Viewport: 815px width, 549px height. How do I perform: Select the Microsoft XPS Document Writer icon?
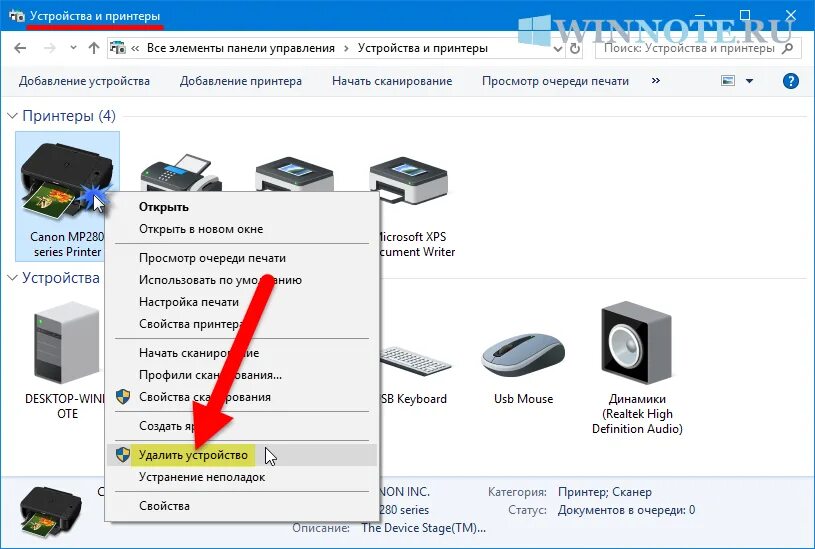[409, 180]
